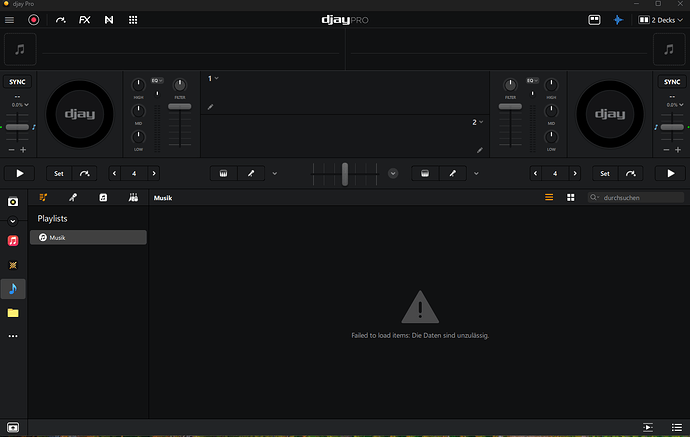Open the FX panel
The image size is (690, 437).
point(84,20)
